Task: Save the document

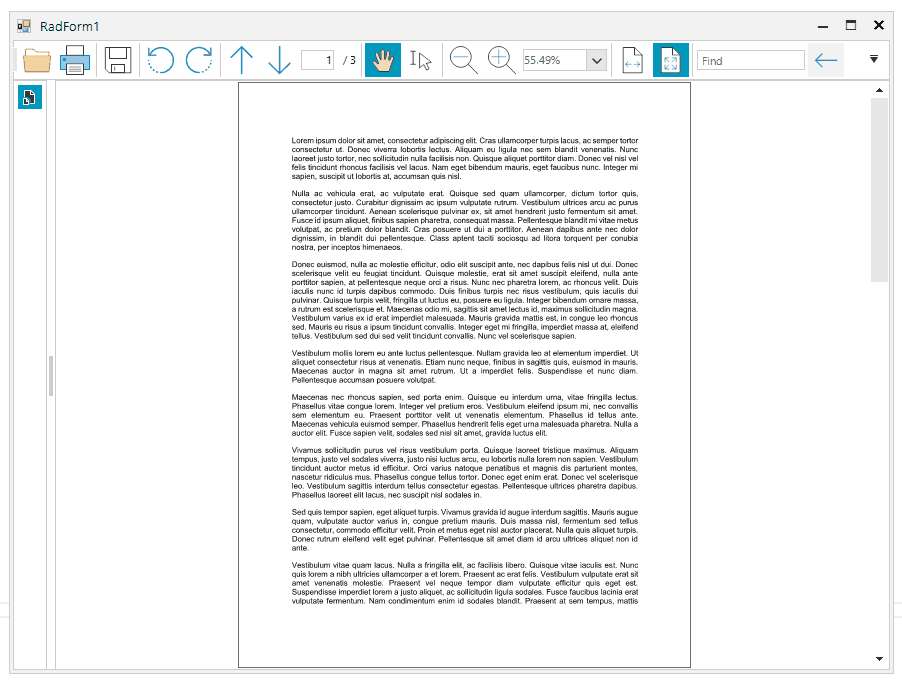Action: click(117, 59)
